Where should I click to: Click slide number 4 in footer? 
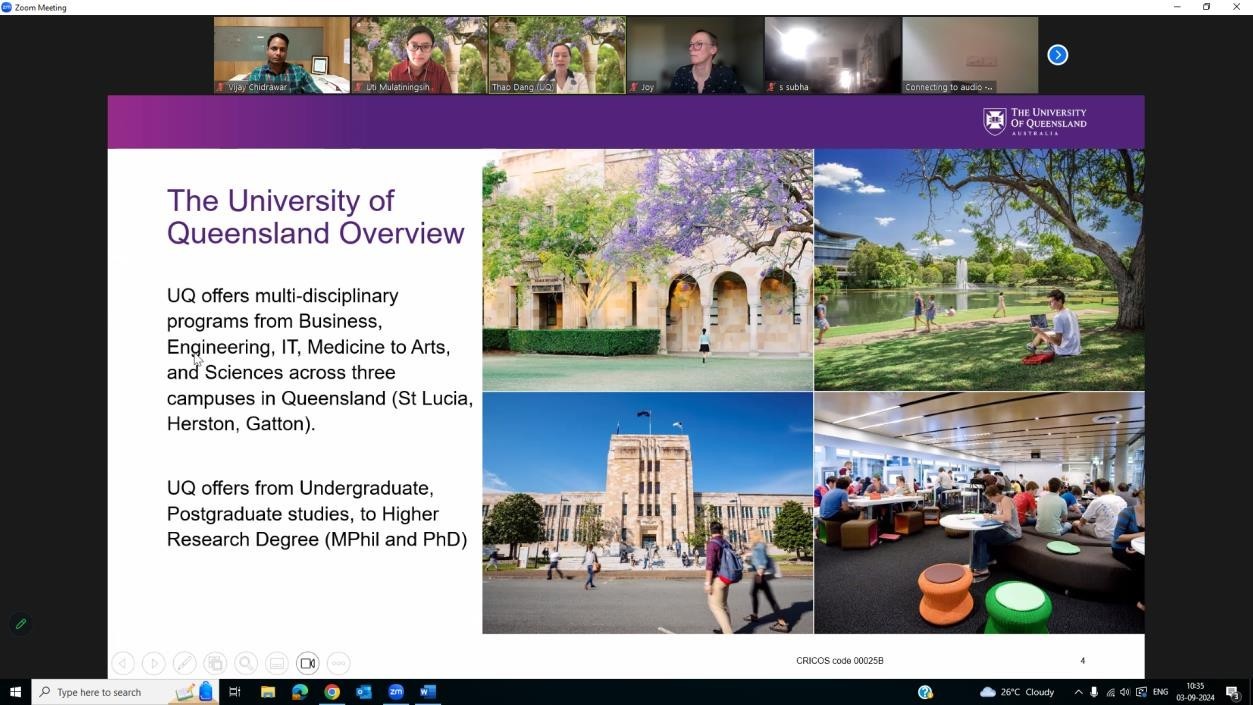click(1083, 661)
